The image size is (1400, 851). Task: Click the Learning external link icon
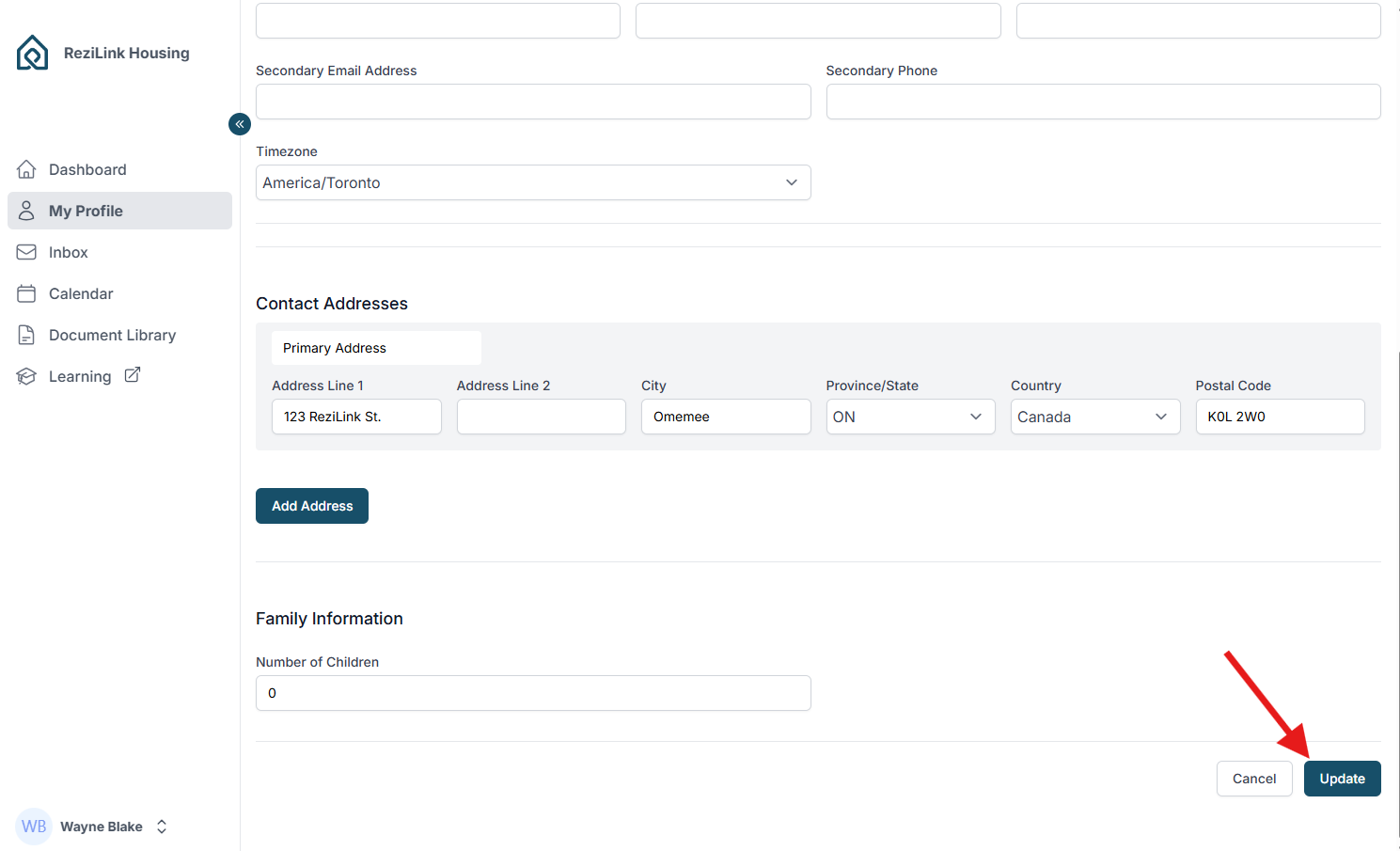coord(133,375)
